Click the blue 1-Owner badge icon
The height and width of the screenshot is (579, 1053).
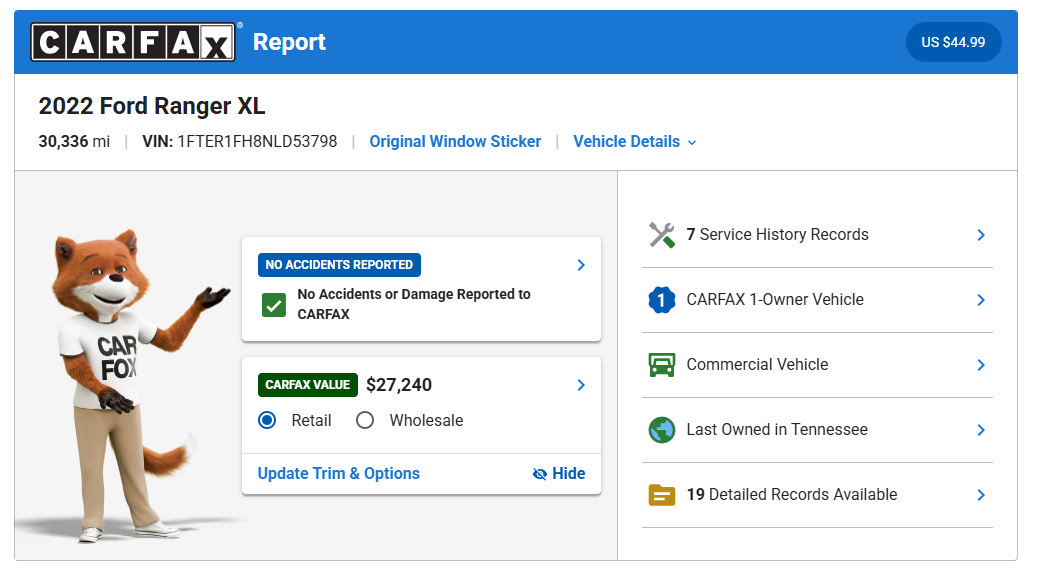(x=661, y=300)
